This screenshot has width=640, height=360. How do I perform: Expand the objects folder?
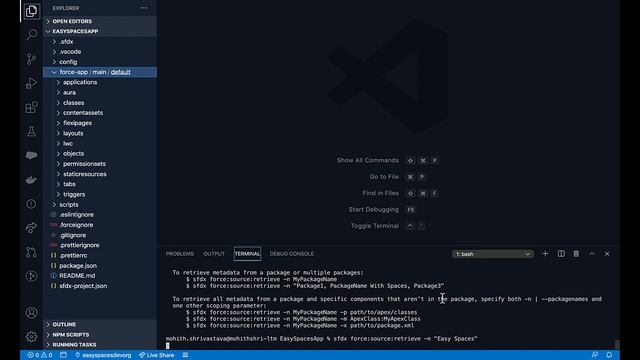100,154
